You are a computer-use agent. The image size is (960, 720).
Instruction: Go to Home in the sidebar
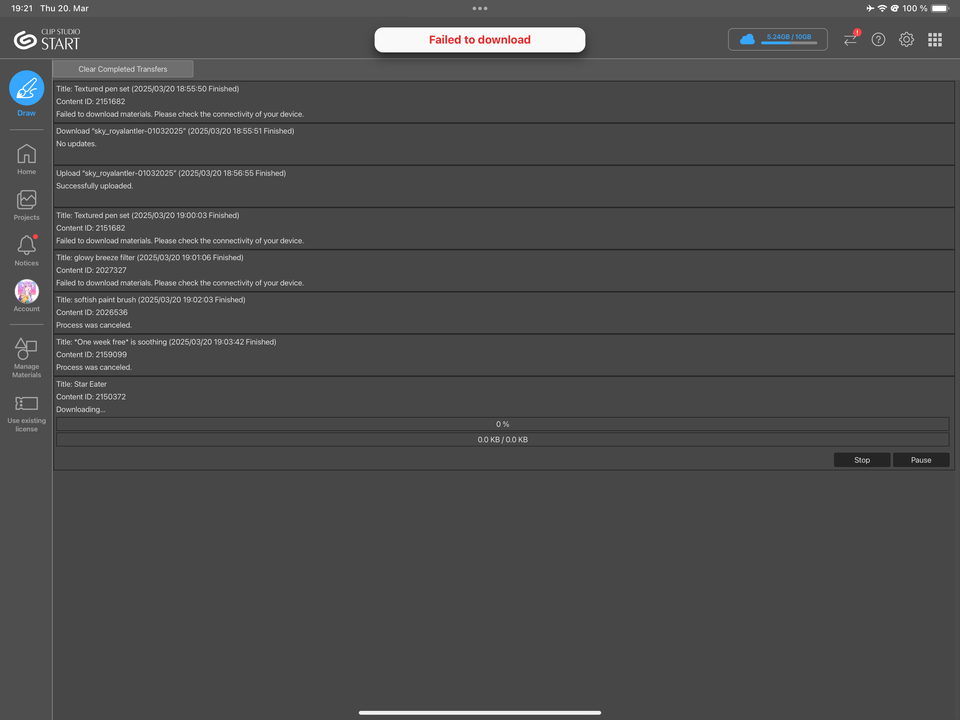[26, 159]
